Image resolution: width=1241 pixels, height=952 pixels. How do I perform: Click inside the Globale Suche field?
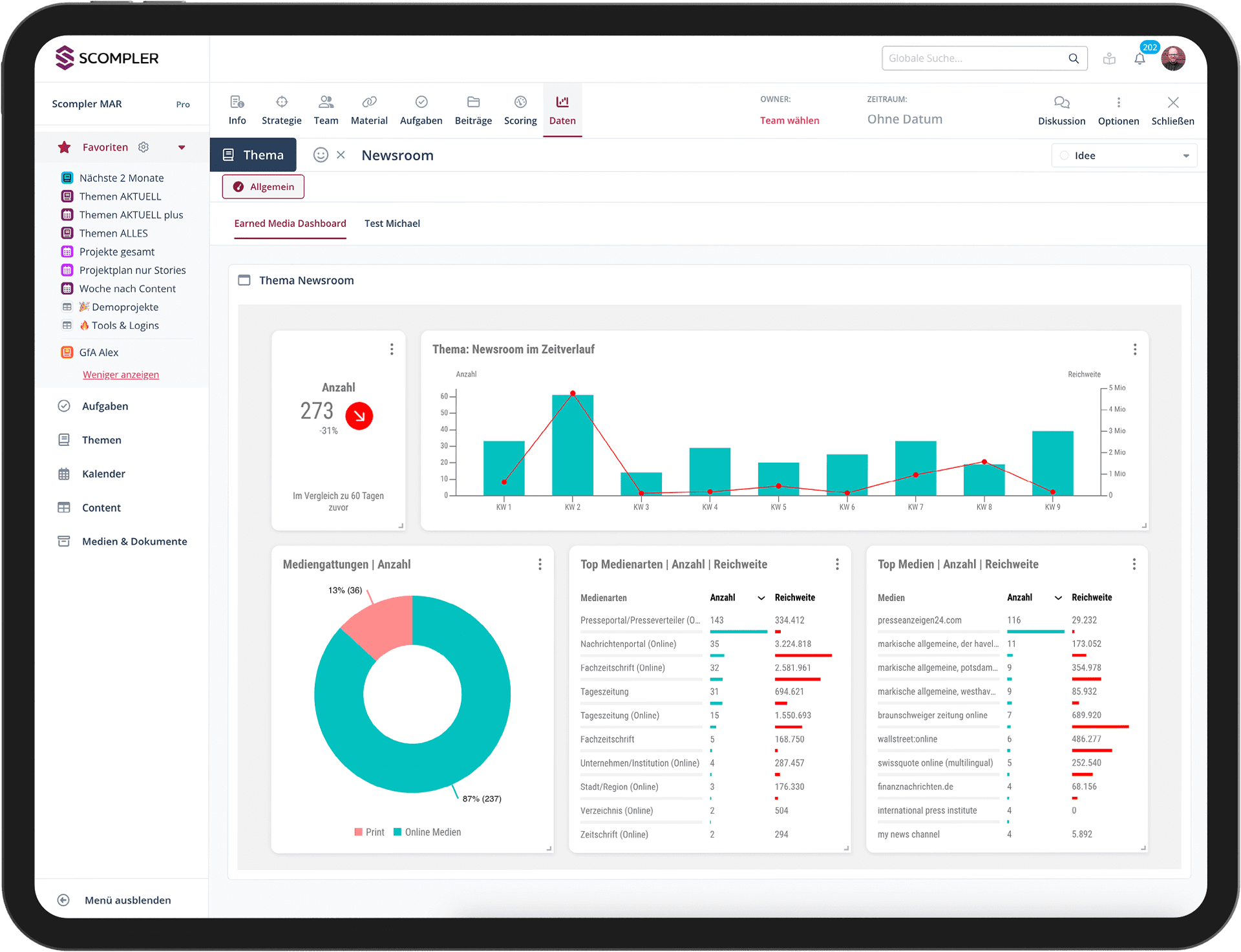click(x=970, y=58)
